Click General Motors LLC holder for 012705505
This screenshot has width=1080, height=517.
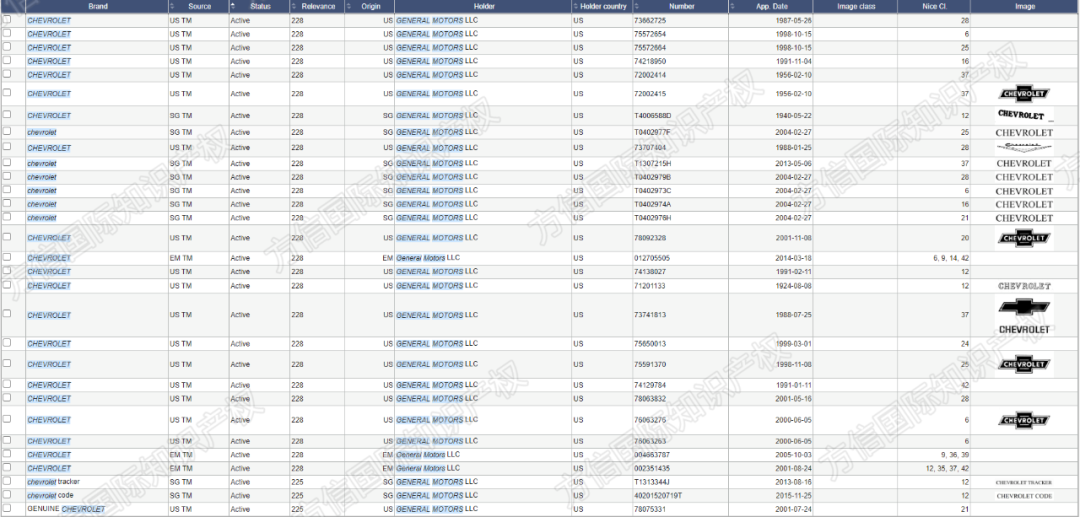click(428, 257)
